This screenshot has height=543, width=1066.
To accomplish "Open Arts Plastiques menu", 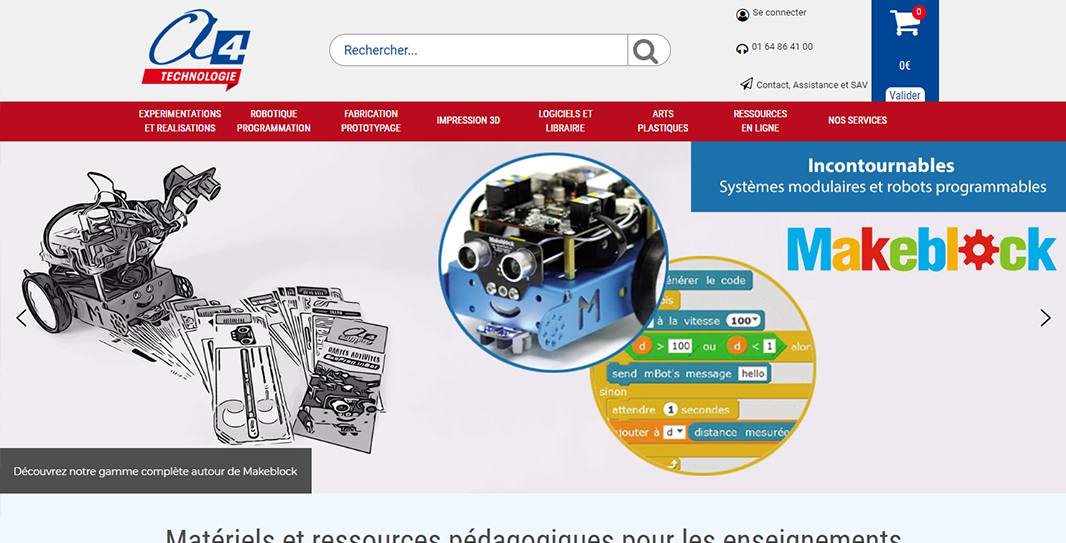I will pos(663,121).
